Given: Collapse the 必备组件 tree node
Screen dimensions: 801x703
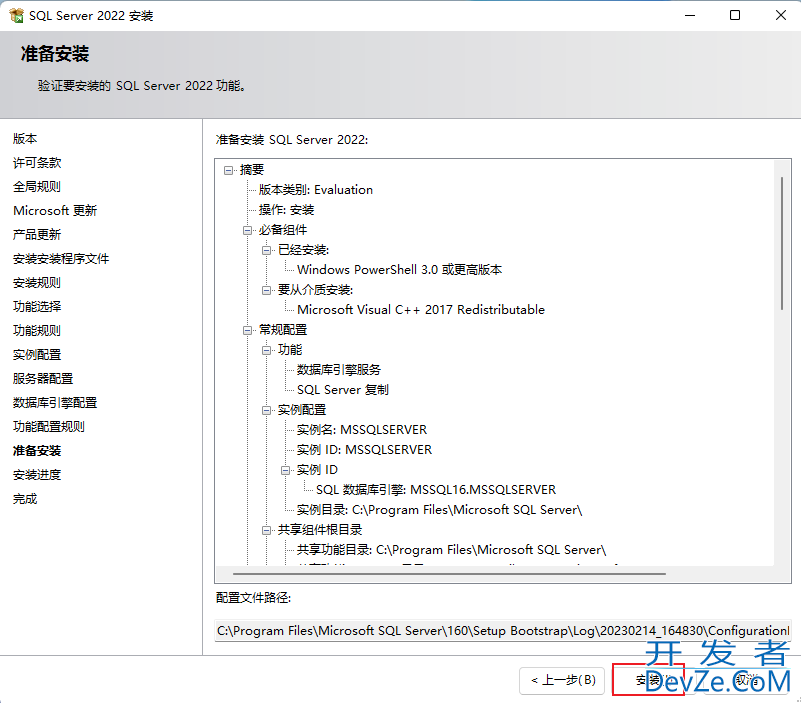Looking at the screenshot, I should point(247,230).
